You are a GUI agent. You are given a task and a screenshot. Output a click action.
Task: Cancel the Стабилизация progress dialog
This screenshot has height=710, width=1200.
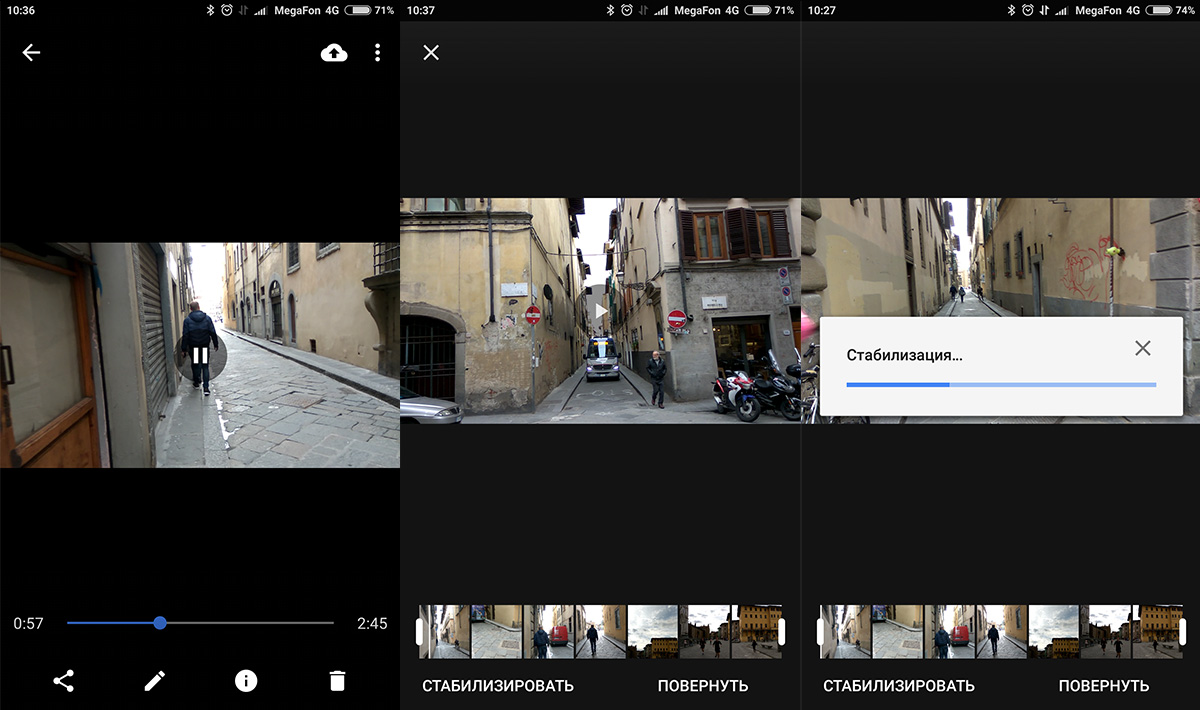(1143, 348)
